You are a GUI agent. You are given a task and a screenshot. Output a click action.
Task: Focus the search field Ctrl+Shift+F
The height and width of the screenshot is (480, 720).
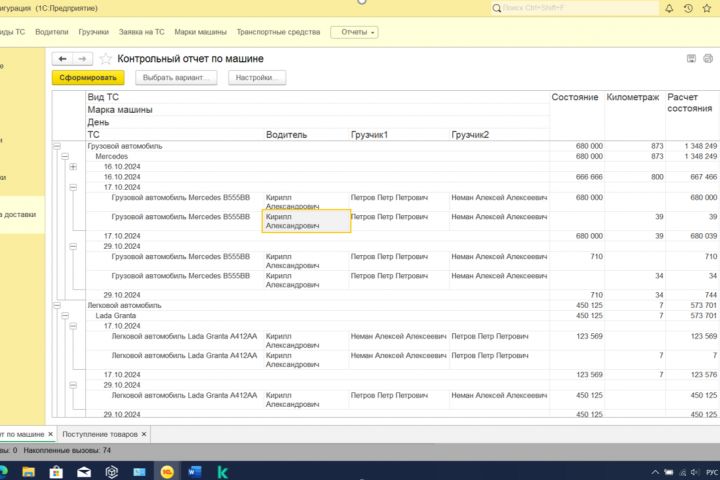point(574,8)
